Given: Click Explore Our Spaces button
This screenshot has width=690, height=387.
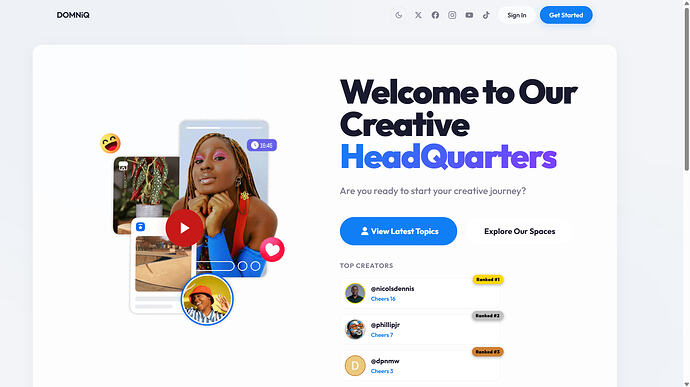Looking at the screenshot, I should [x=520, y=231].
